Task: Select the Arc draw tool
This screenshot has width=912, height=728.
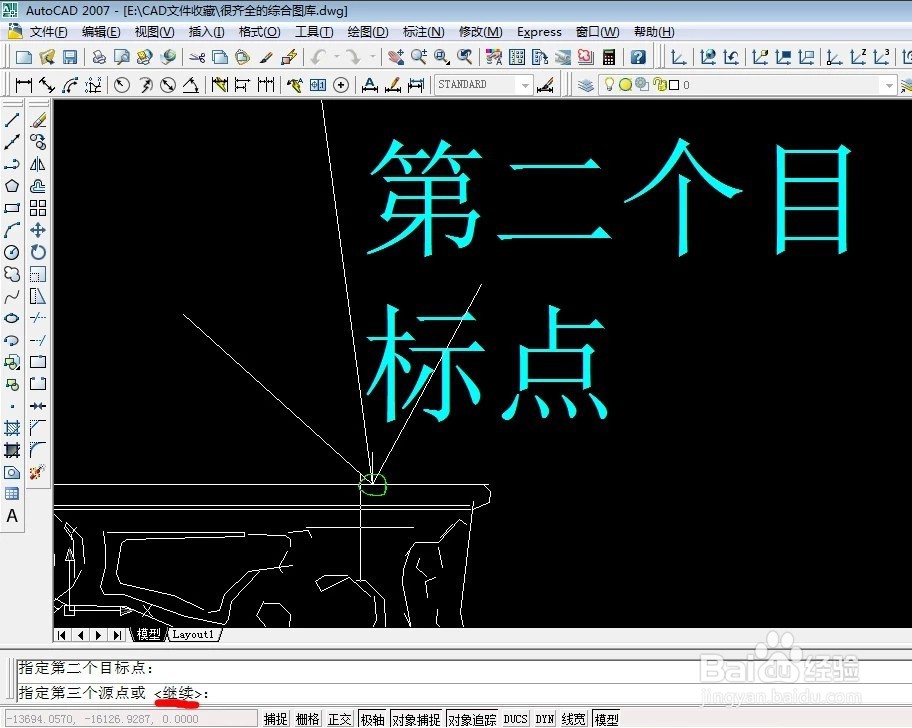Action: (x=12, y=230)
